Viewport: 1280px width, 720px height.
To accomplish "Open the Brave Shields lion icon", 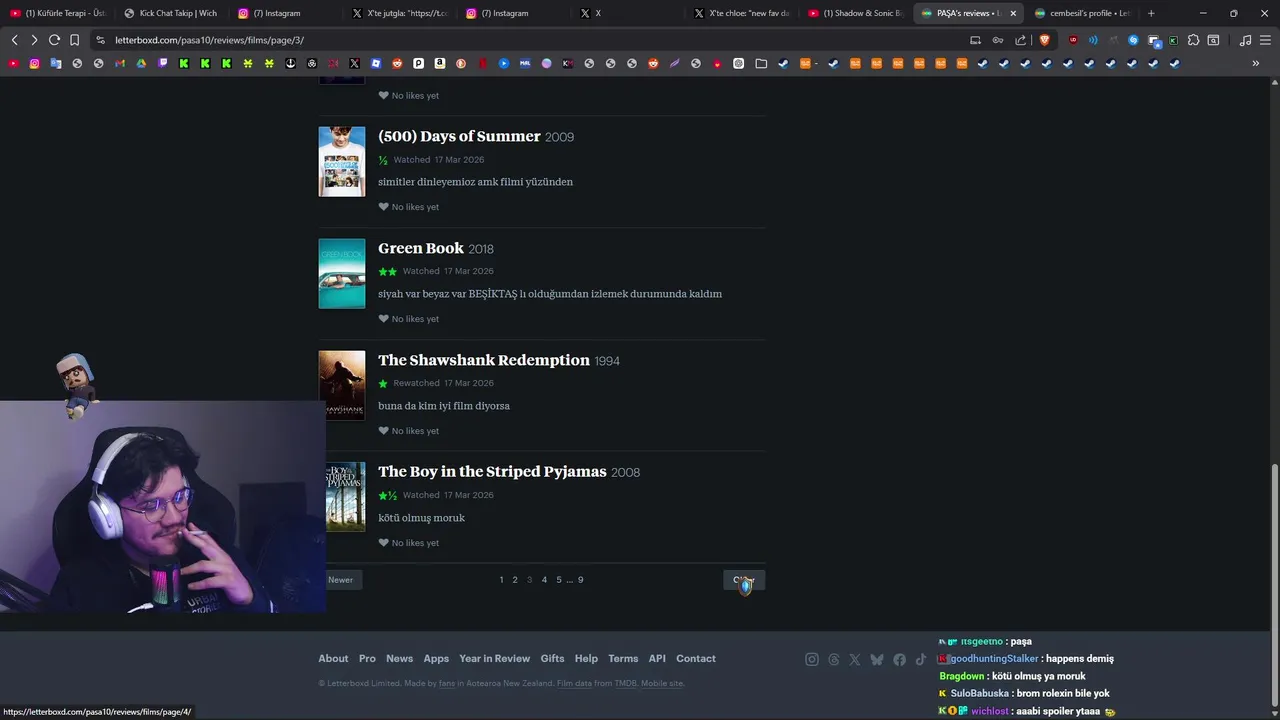I will [1045, 40].
